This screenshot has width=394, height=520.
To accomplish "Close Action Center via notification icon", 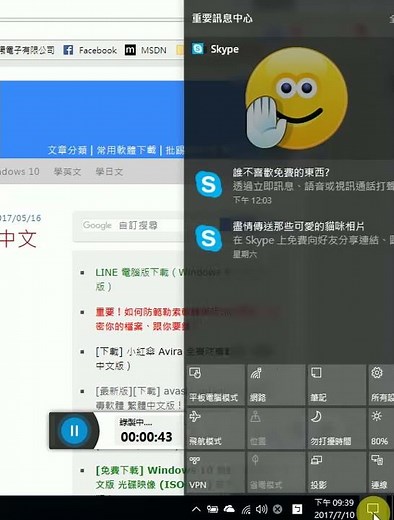I will pyautogui.click(x=373, y=509).
